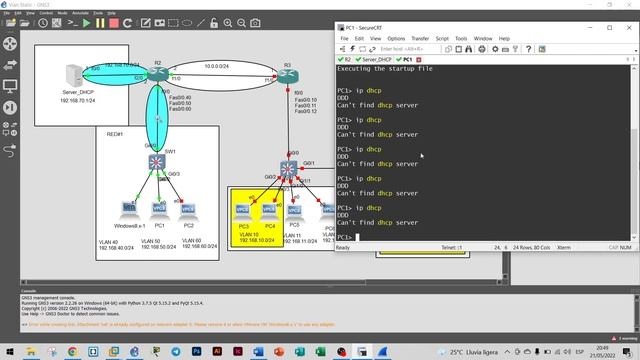Viewport: 640px width, 360px height.
Task: Click SecureCRT quick connect lightning icon
Action: tap(352, 49)
